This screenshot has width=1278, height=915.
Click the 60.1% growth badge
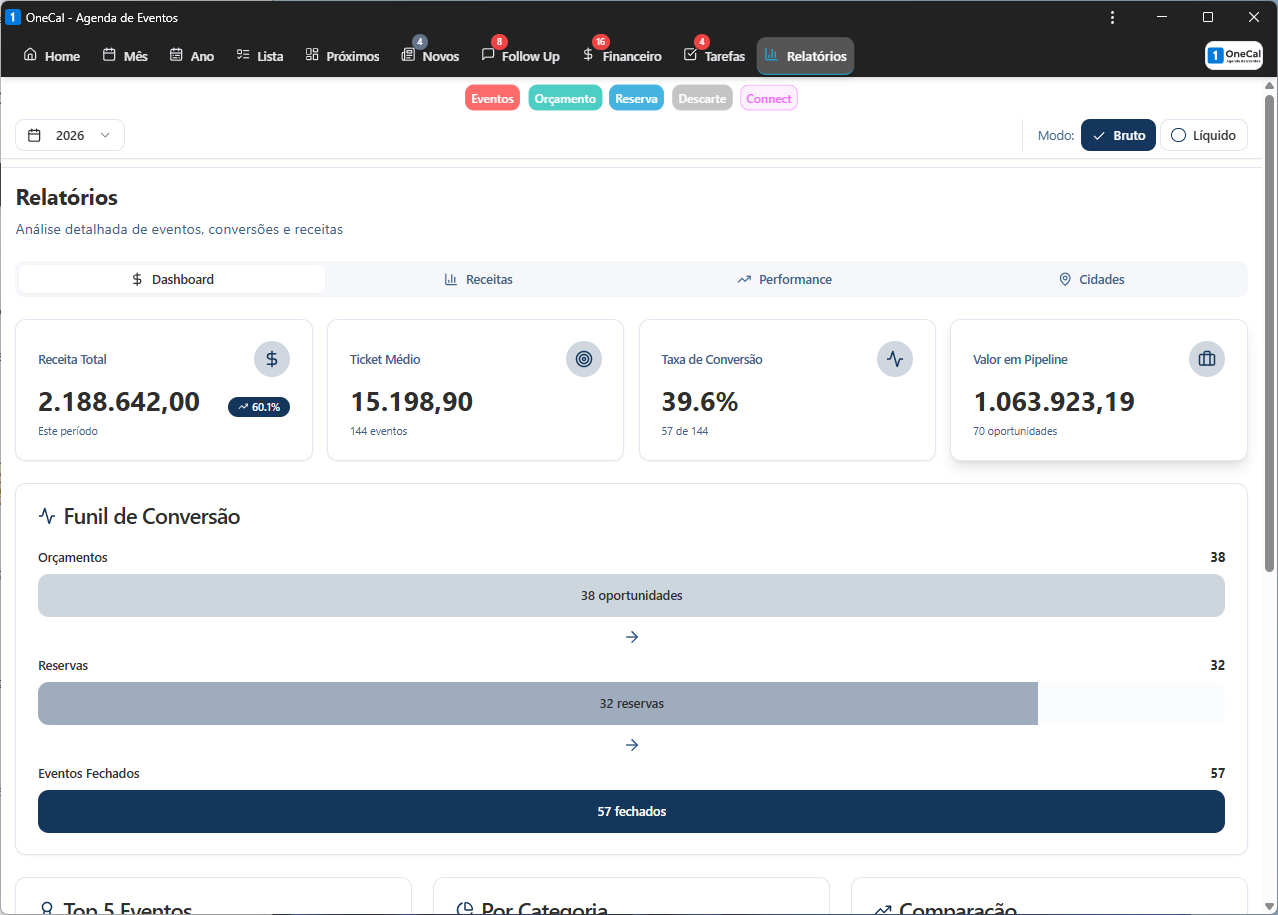point(259,407)
